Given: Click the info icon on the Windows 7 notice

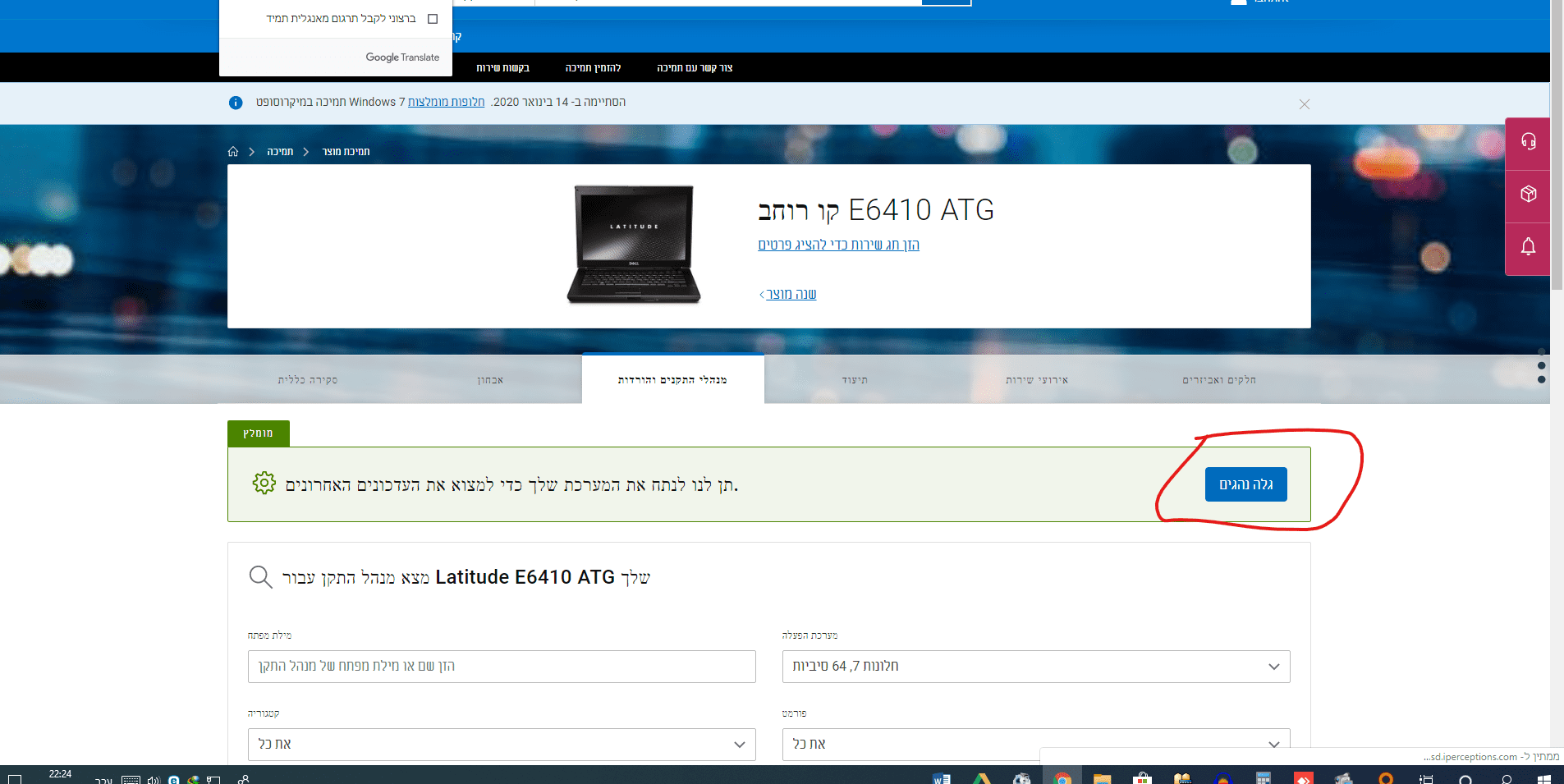Looking at the screenshot, I should [236, 103].
